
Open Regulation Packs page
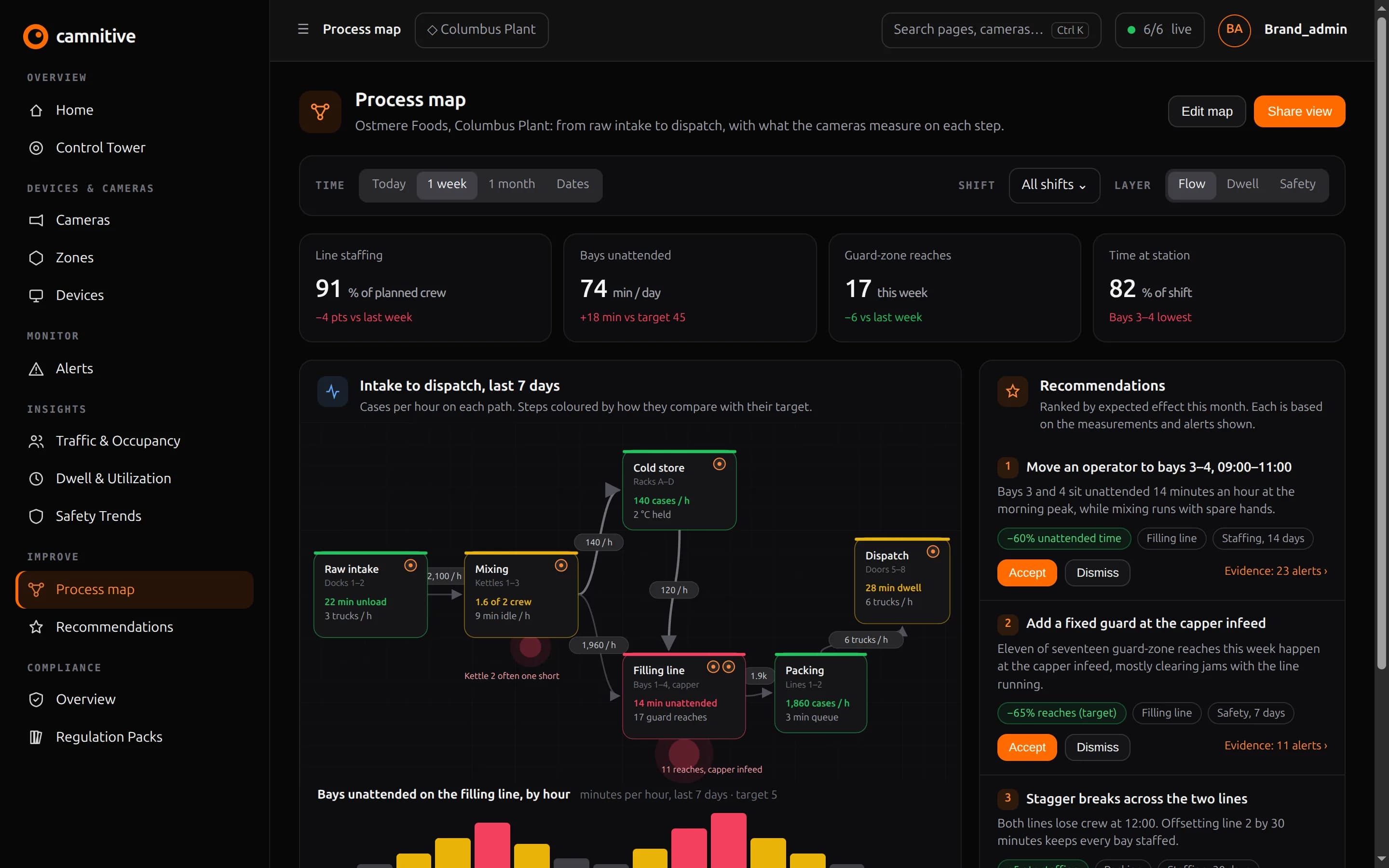tap(134, 736)
